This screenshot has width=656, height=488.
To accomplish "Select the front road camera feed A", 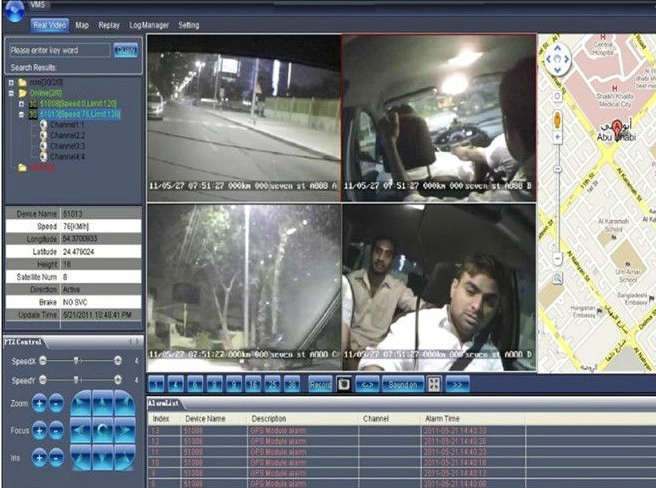I will [244, 118].
